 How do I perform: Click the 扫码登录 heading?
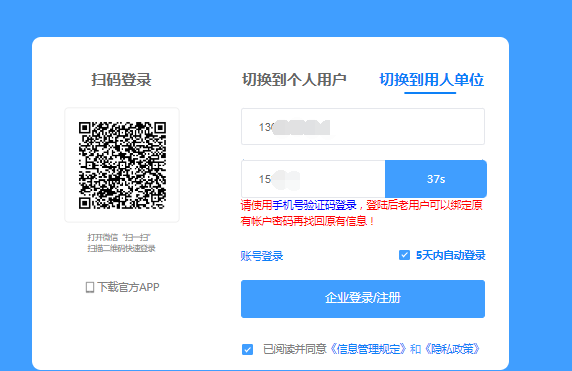(x=121, y=80)
